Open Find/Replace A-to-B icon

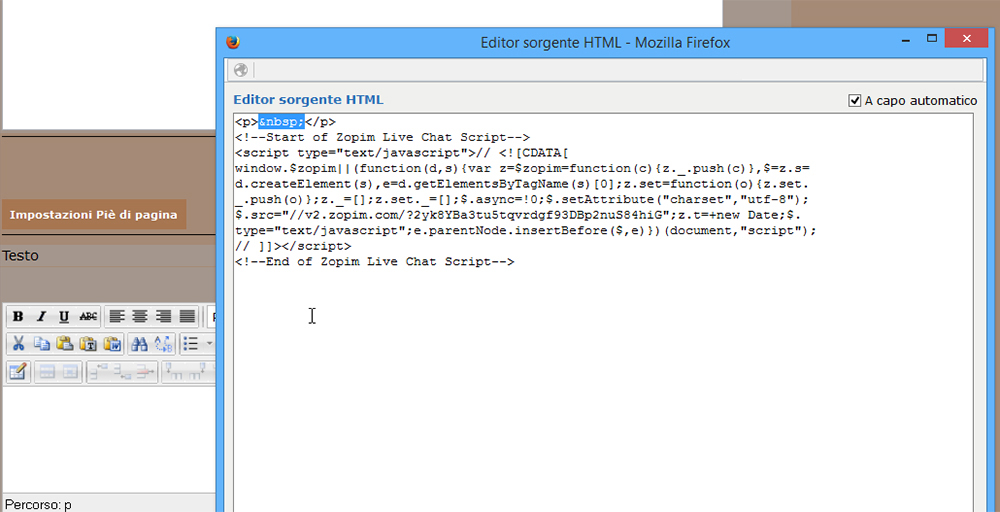click(163, 344)
